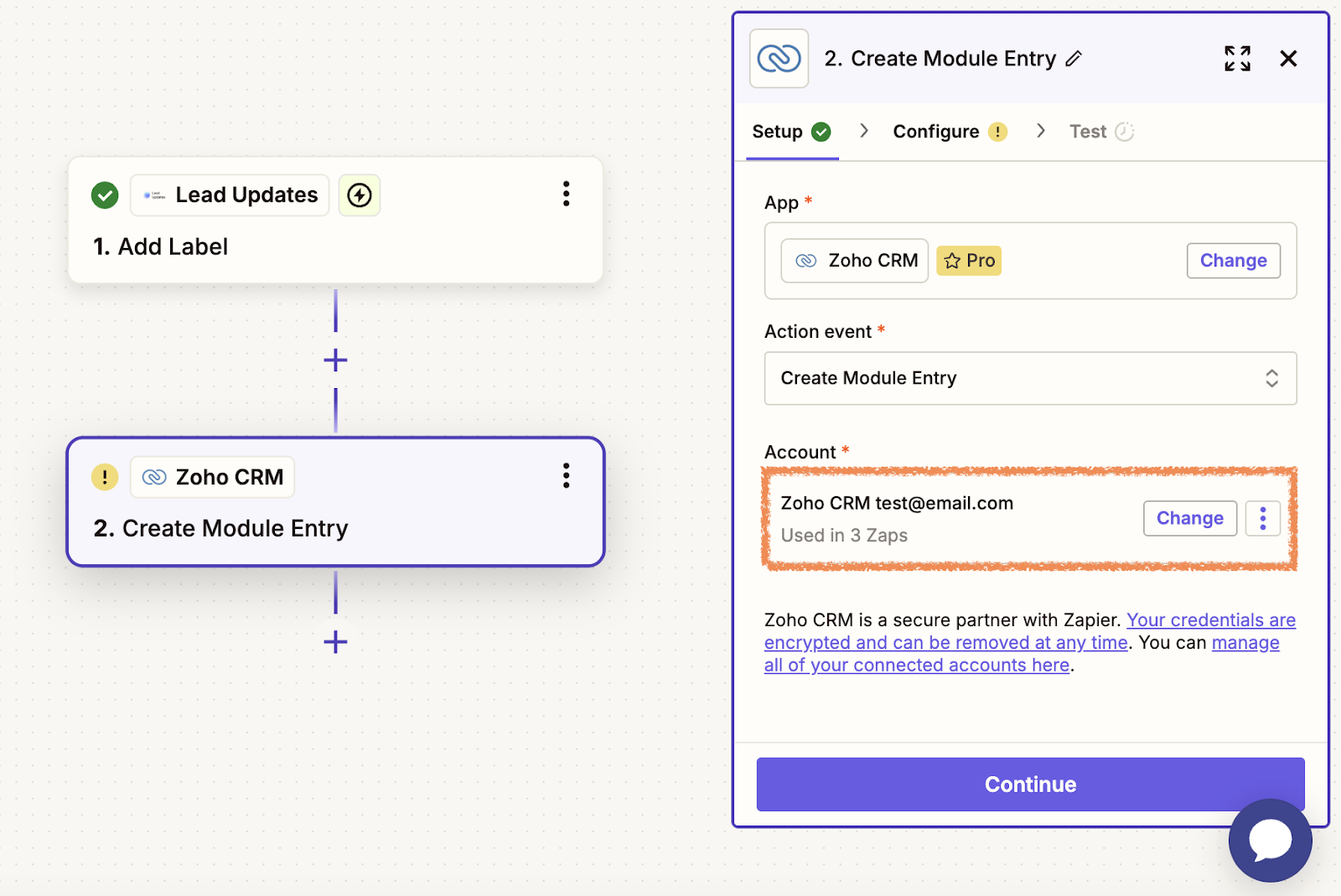
Task: Add a step below Create Module Entry
Action: (335, 642)
